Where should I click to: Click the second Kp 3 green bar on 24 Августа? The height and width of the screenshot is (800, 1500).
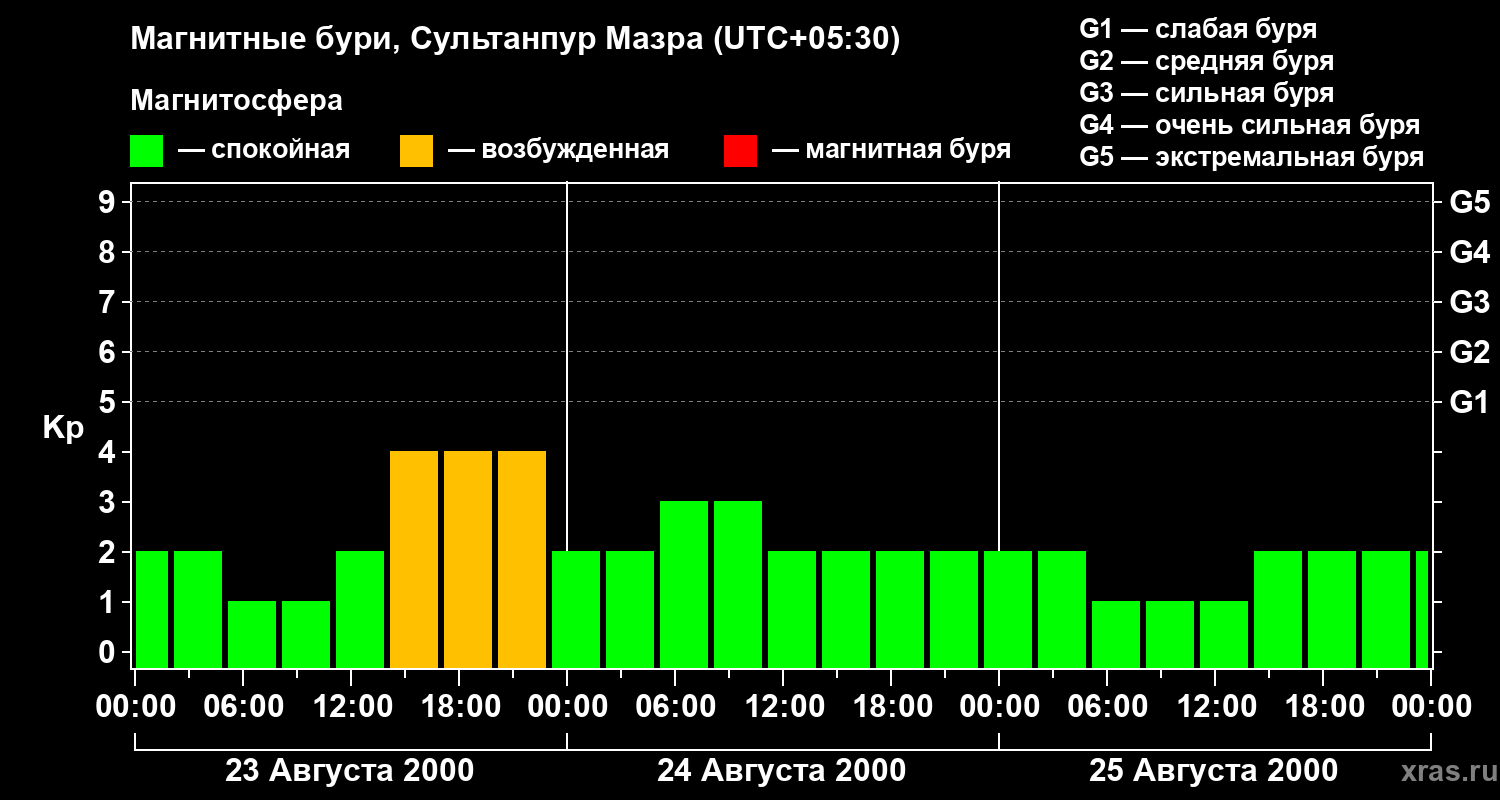coord(738,584)
